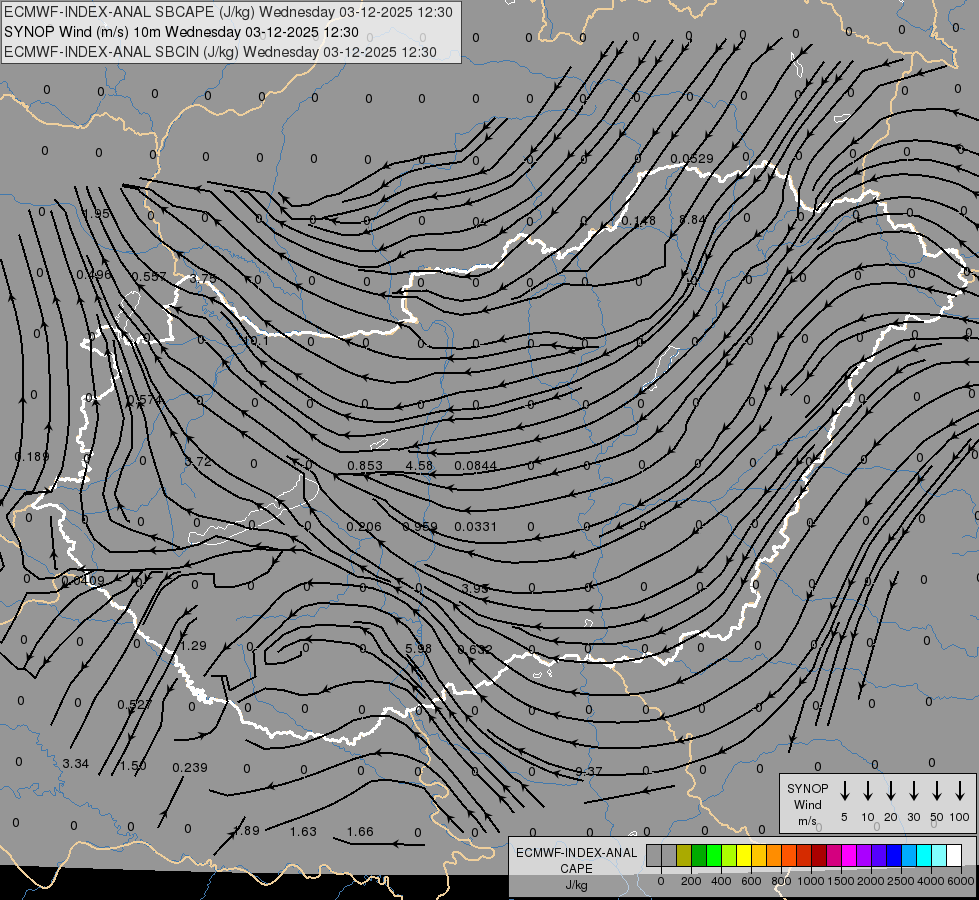
Task: Click the 400 tick label on CAPE scale
Action: 721,881
